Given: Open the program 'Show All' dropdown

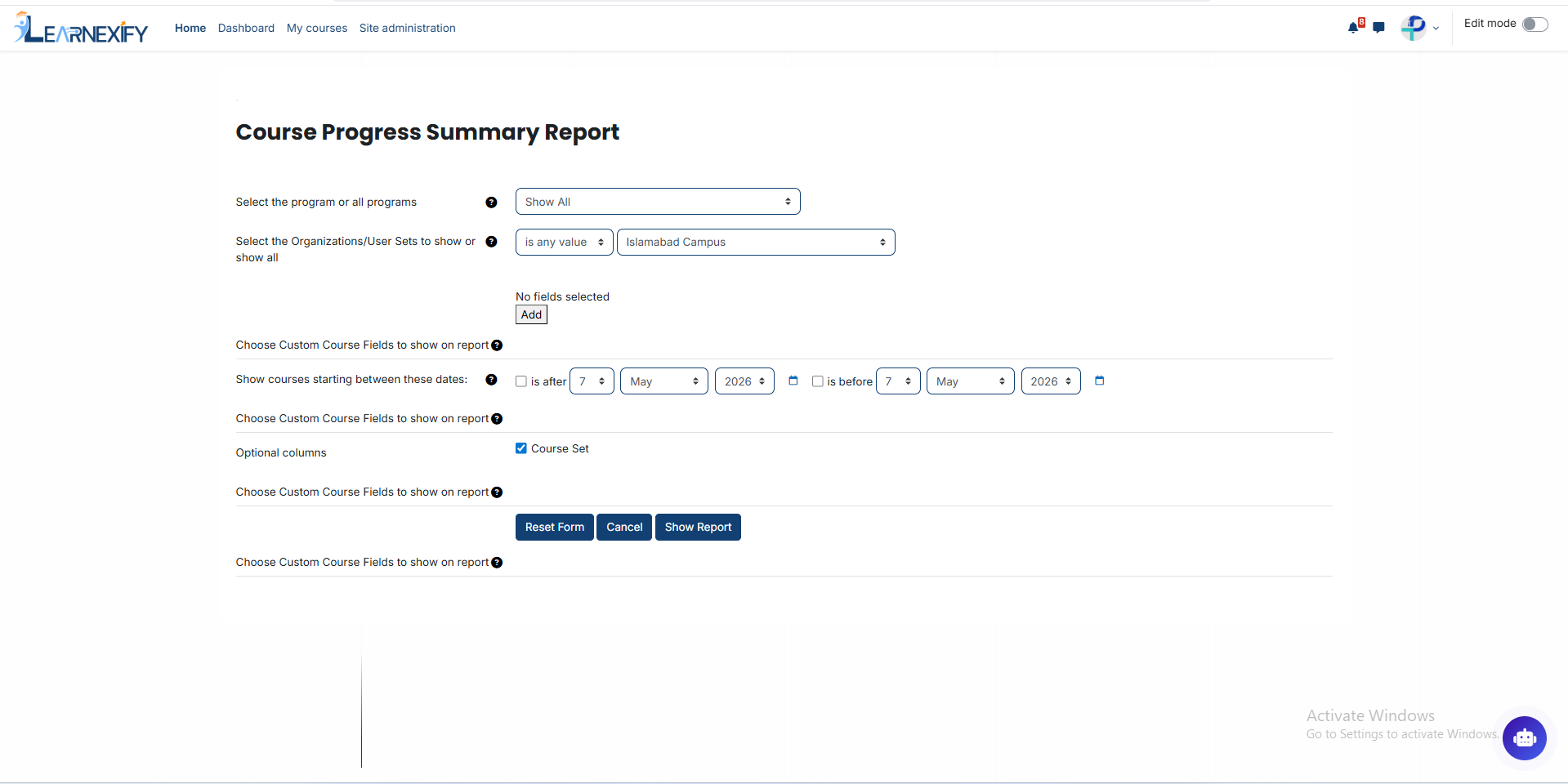Looking at the screenshot, I should [x=658, y=202].
